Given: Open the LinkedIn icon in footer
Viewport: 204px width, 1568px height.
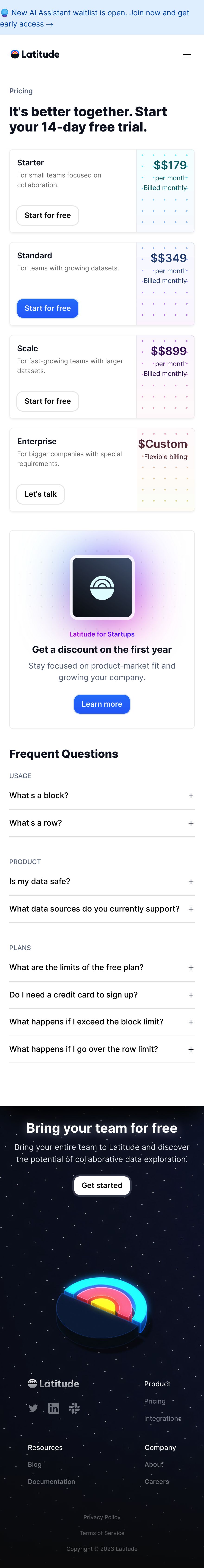Looking at the screenshot, I should [x=54, y=1408].
